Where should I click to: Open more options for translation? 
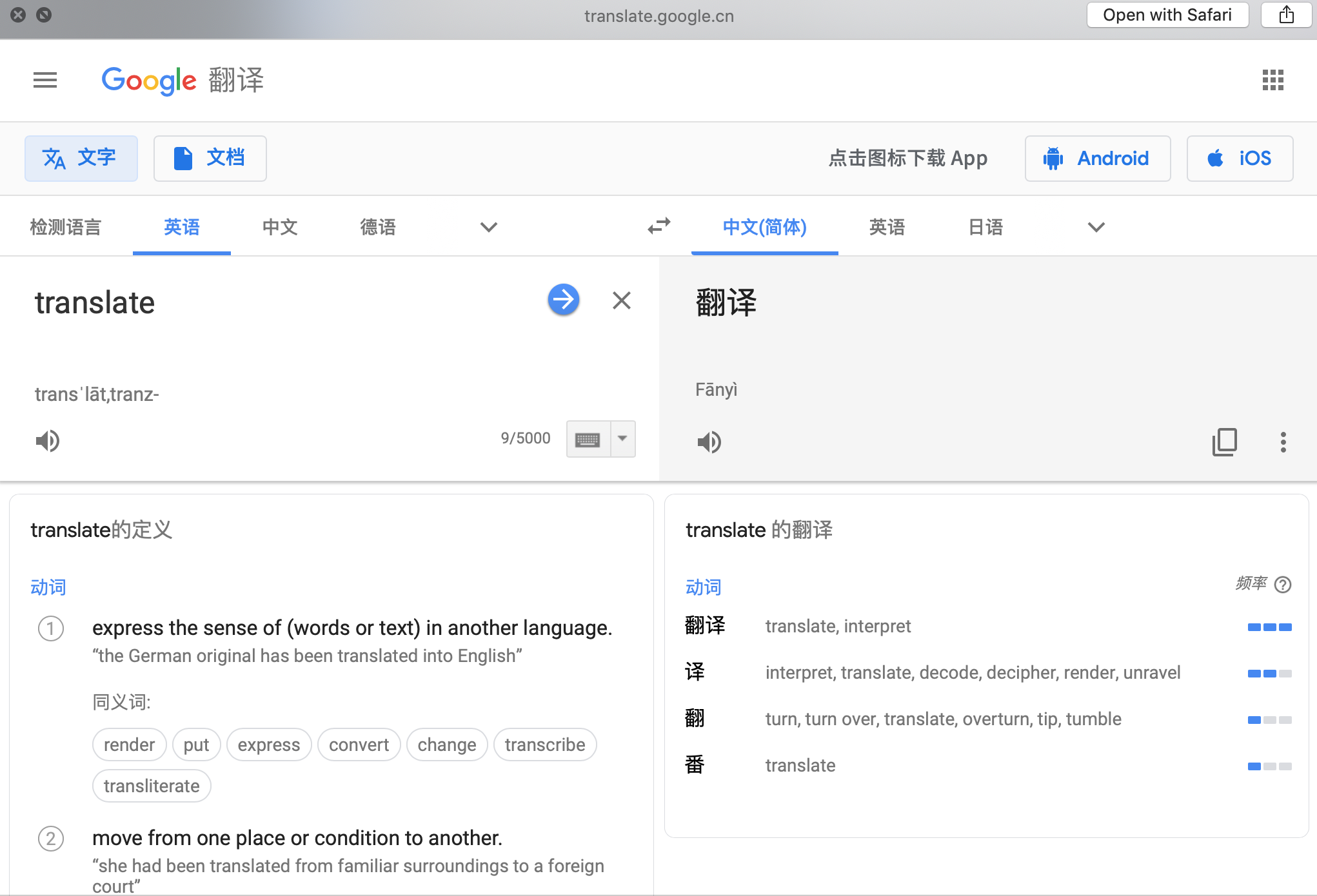point(1283,442)
